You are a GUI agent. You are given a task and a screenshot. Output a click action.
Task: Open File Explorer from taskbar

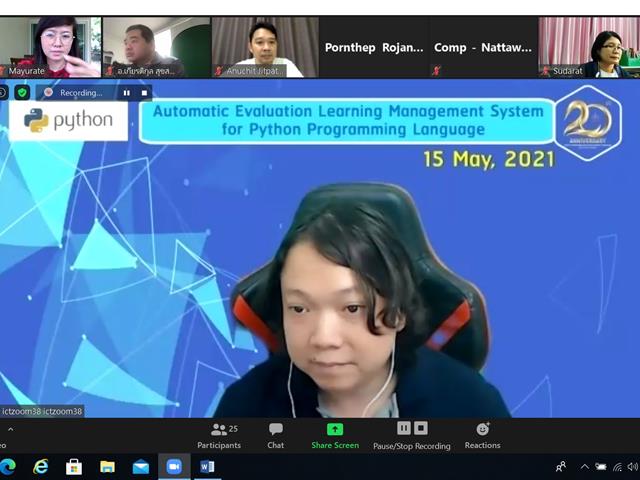coord(107,467)
